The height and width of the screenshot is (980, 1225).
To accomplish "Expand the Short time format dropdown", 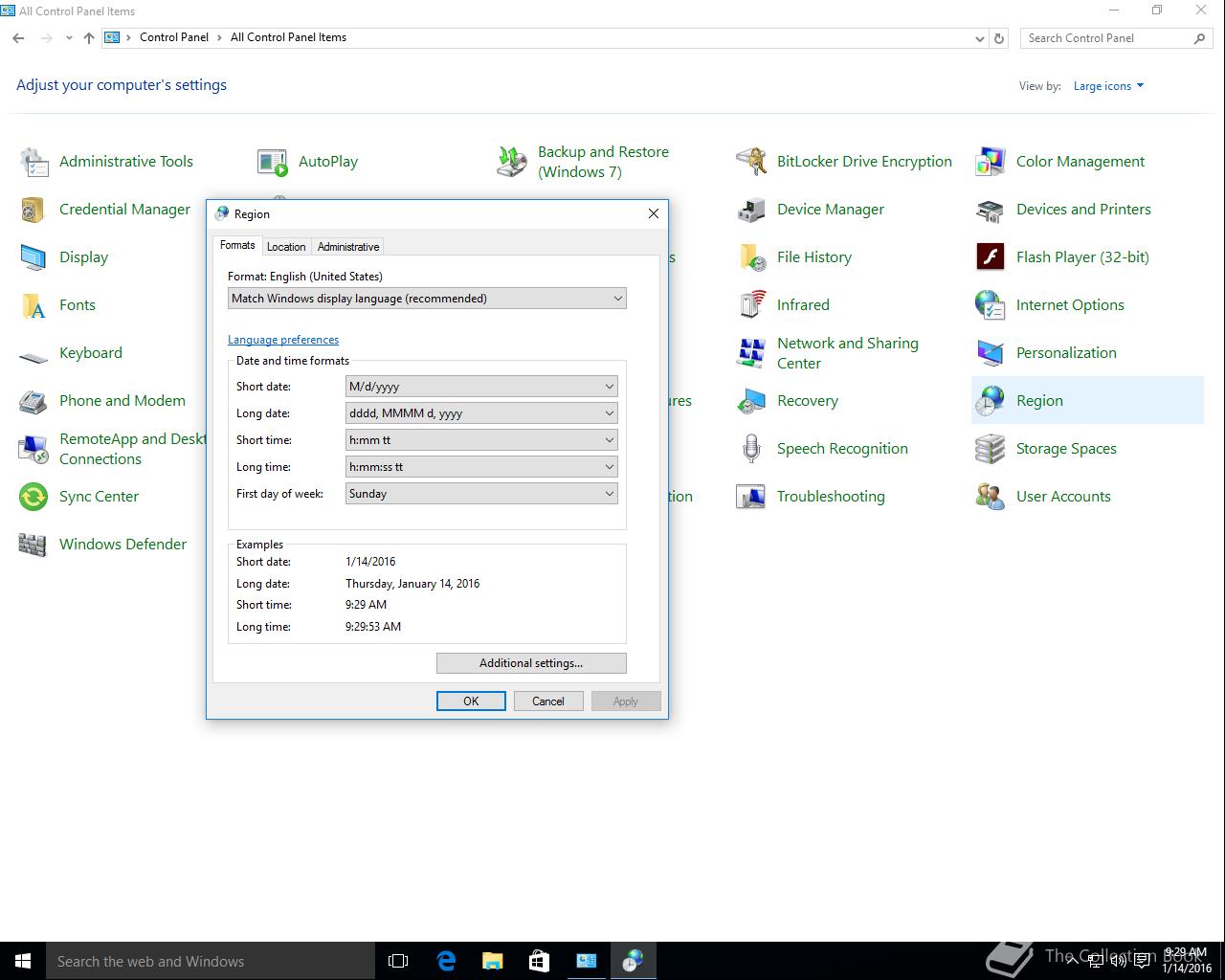I will coord(481,440).
